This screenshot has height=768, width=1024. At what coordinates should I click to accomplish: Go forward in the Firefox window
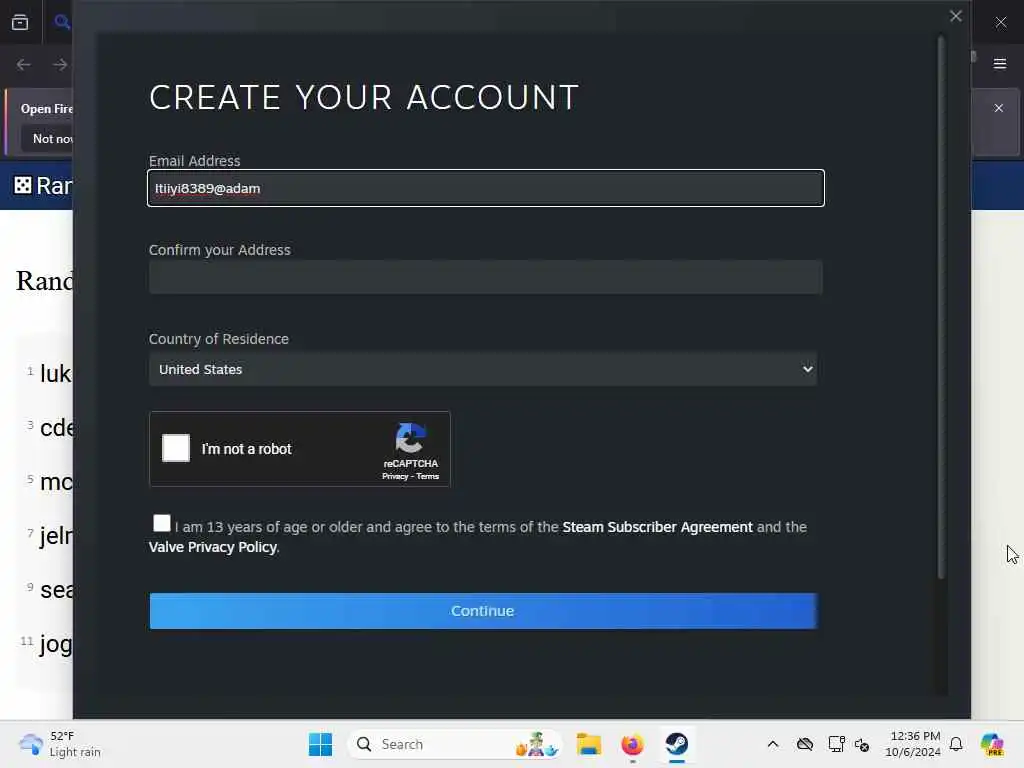point(59,65)
